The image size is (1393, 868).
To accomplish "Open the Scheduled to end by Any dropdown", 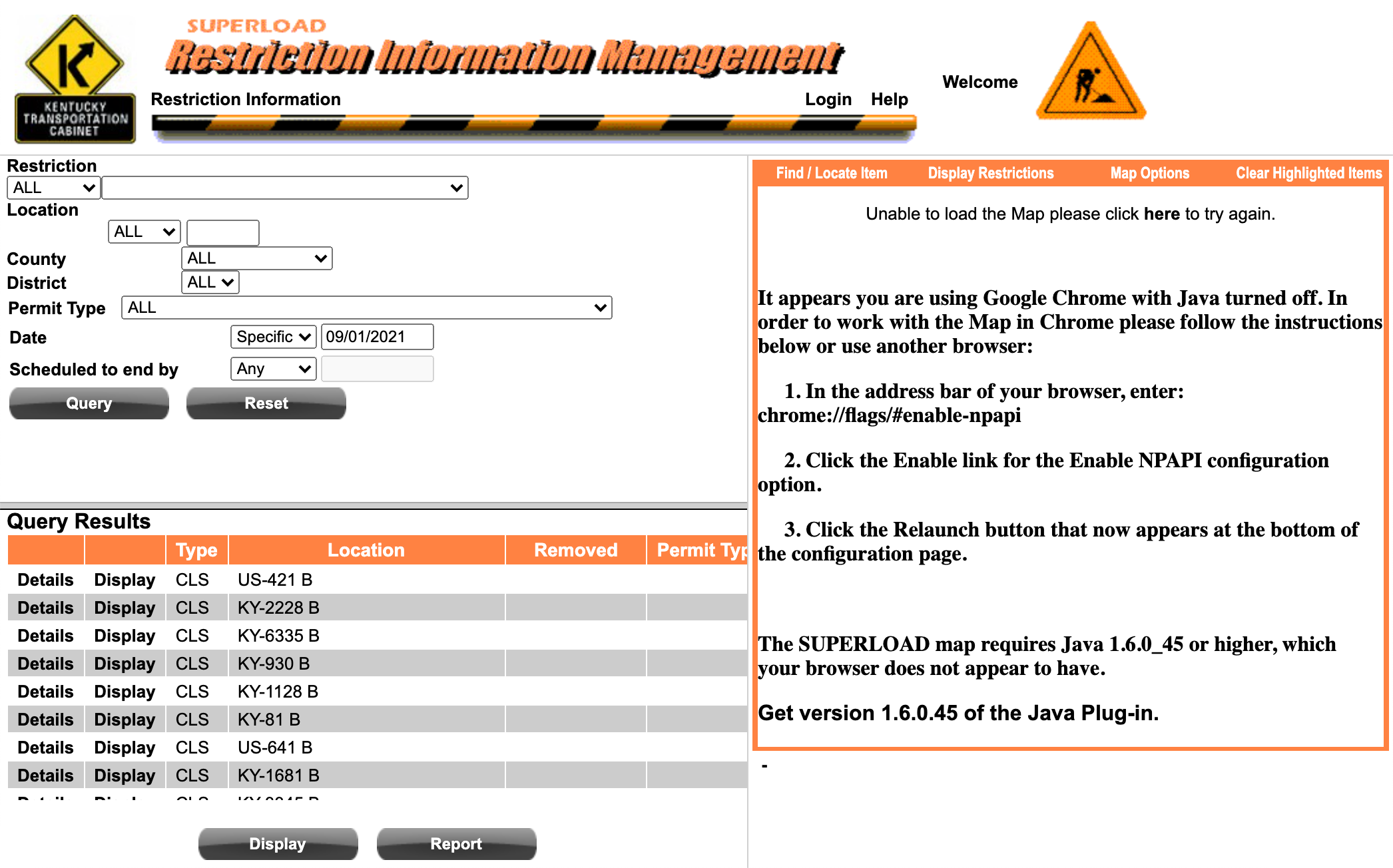I will click(274, 369).
